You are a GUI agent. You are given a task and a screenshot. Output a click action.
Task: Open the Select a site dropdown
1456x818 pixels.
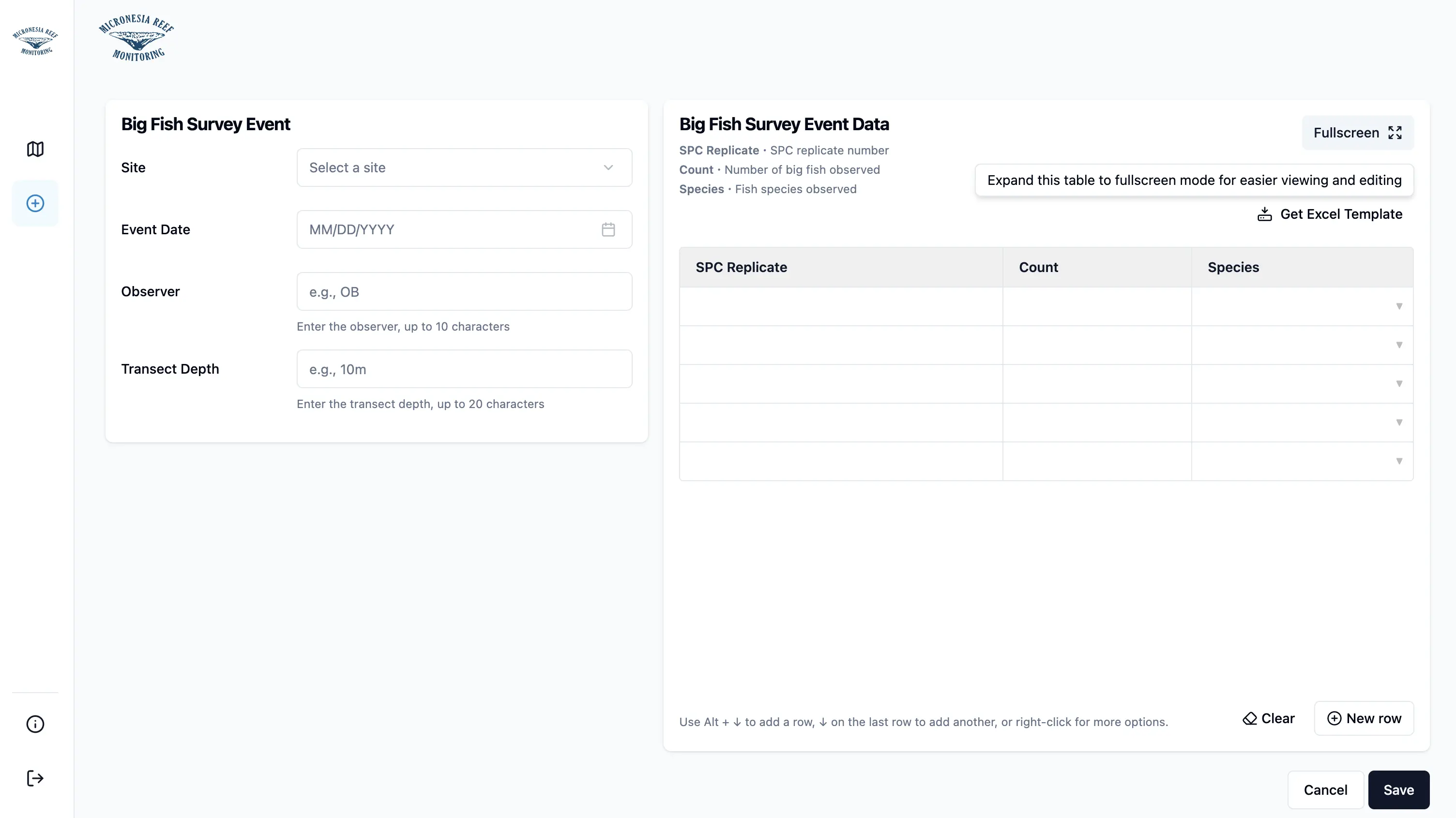464,168
